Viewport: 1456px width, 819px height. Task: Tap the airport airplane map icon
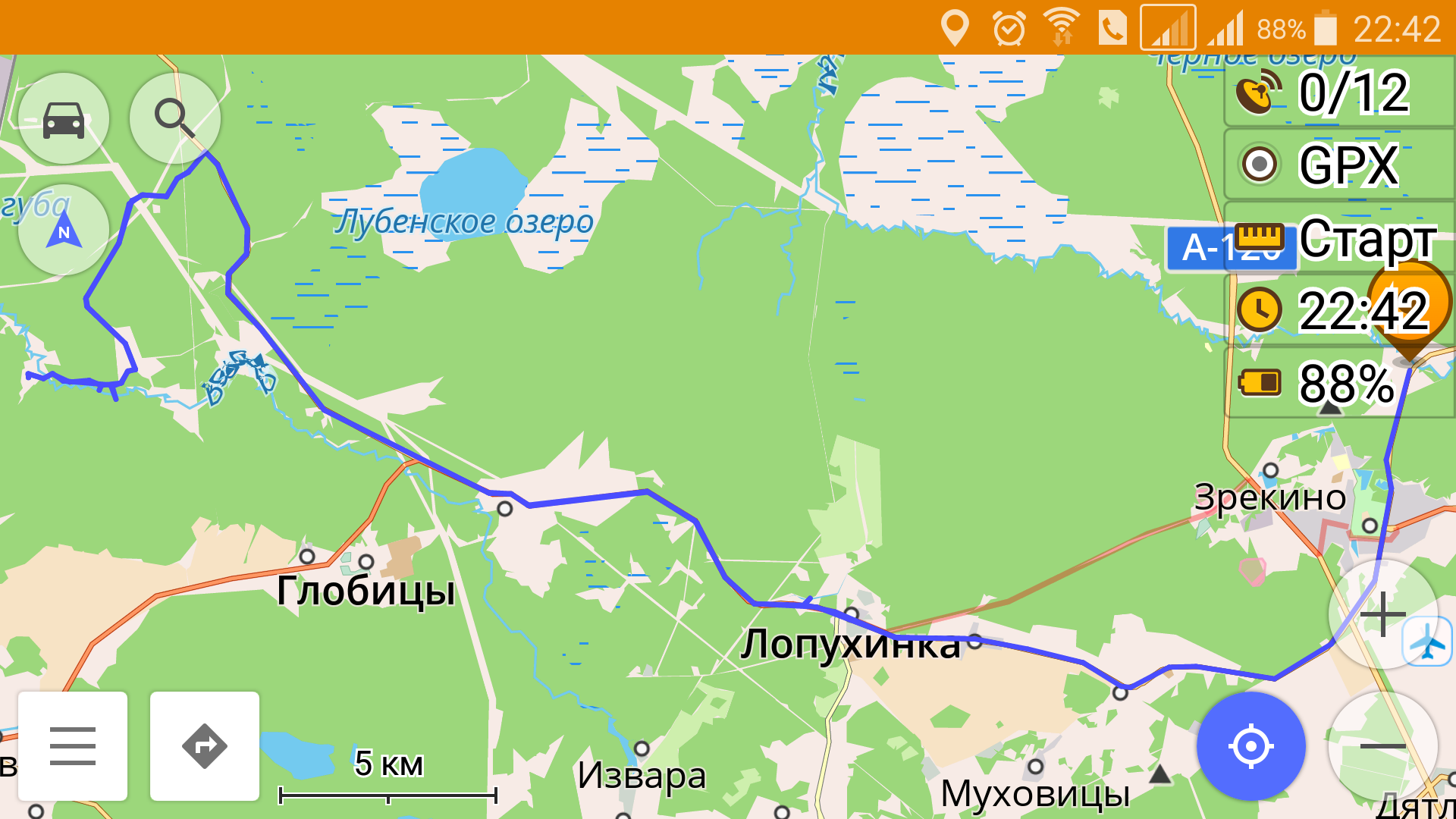pyautogui.click(x=1428, y=642)
